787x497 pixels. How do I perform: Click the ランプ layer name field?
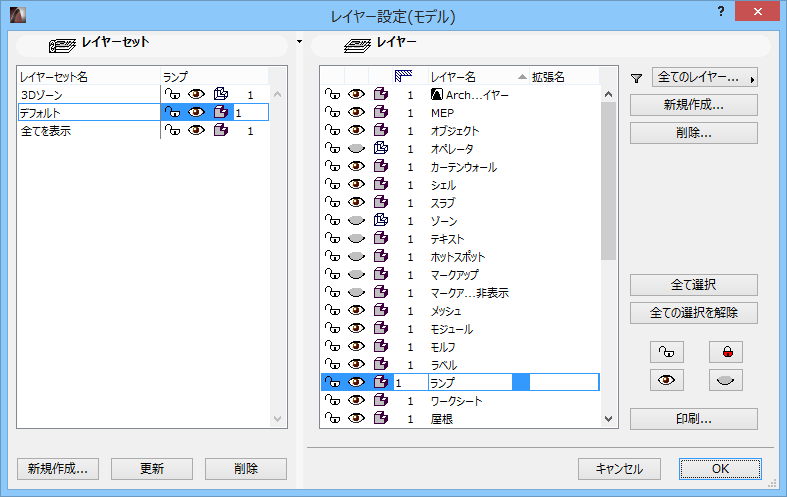tap(470, 383)
